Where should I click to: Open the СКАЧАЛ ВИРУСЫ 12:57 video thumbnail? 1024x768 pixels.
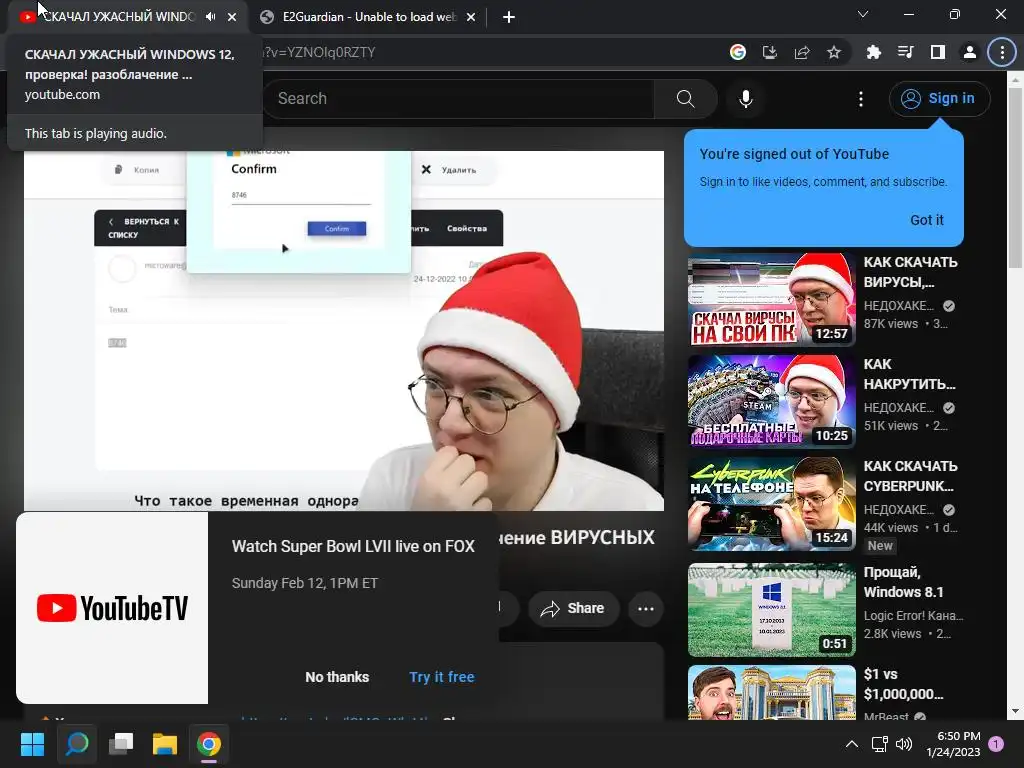point(771,299)
